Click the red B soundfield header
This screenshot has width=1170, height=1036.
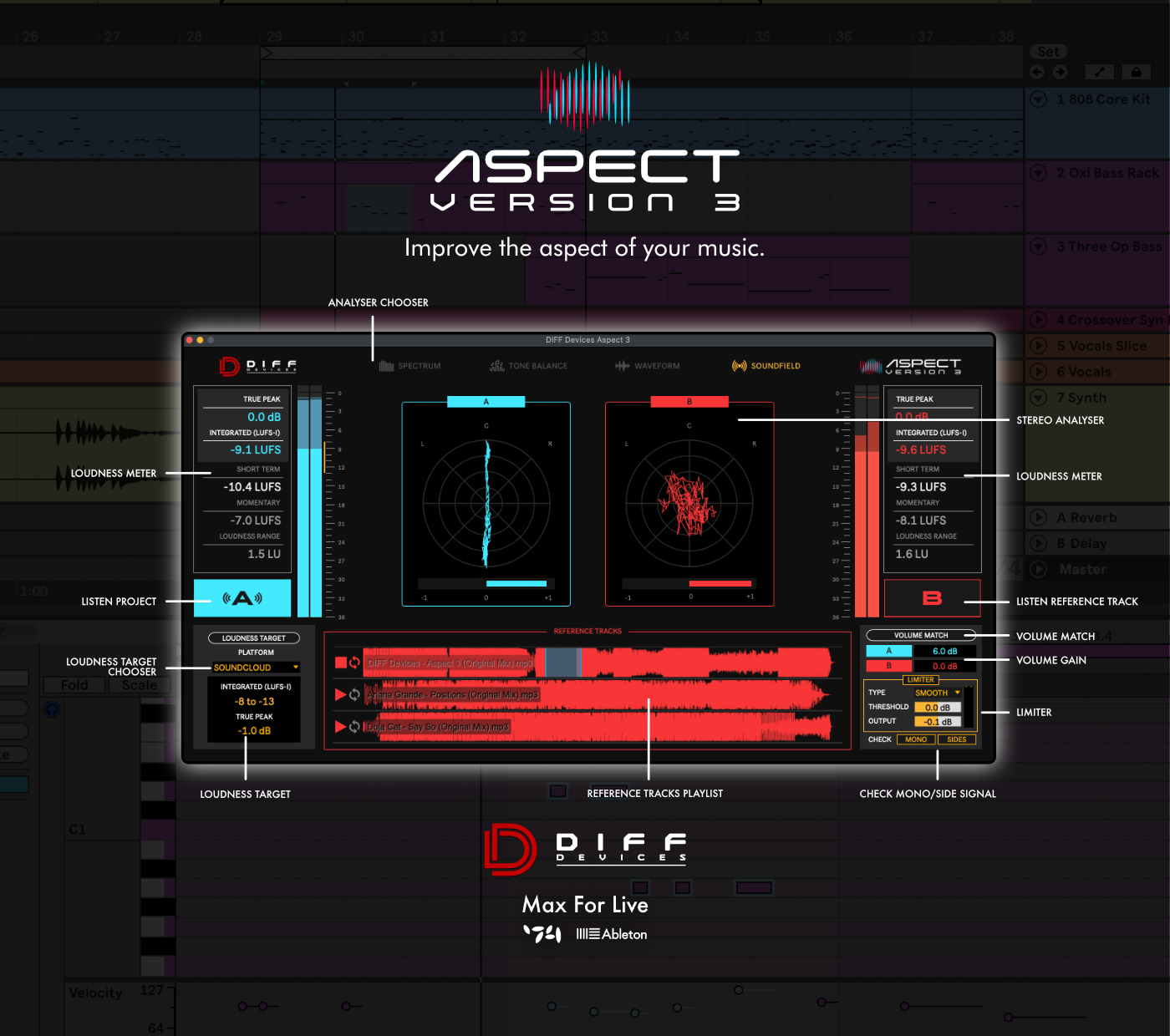689,402
